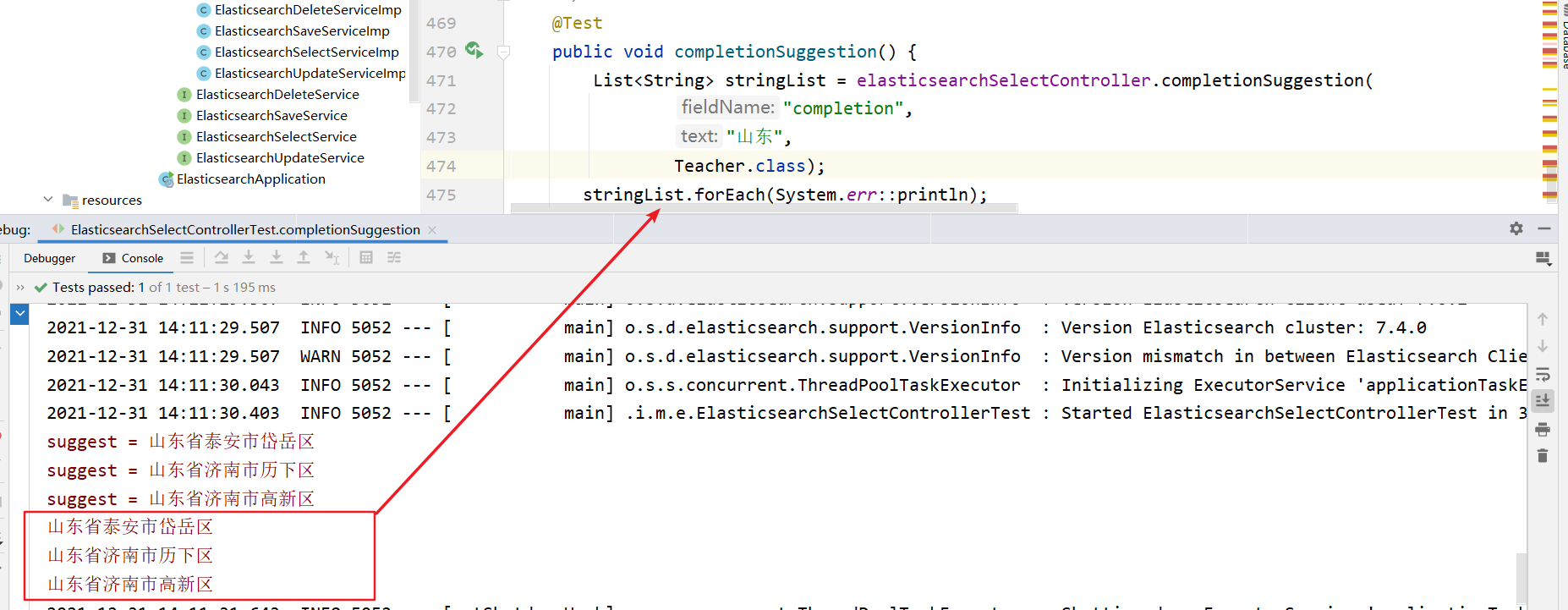
Task: Open debug panel settings gear
Action: [x=1516, y=228]
